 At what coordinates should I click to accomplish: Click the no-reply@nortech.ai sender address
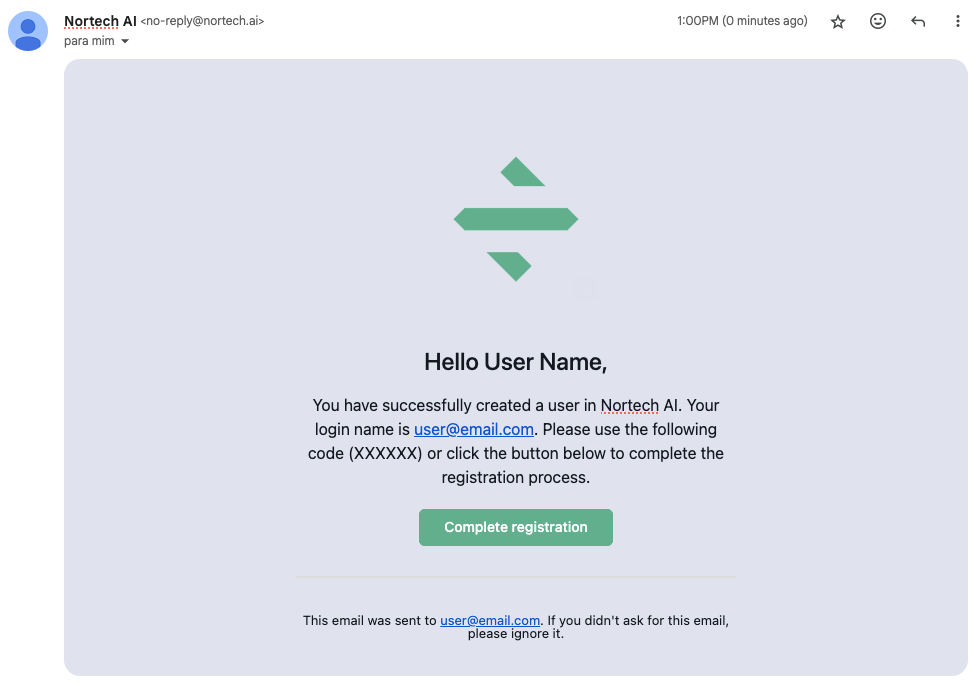pyautogui.click(x=202, y=21)
